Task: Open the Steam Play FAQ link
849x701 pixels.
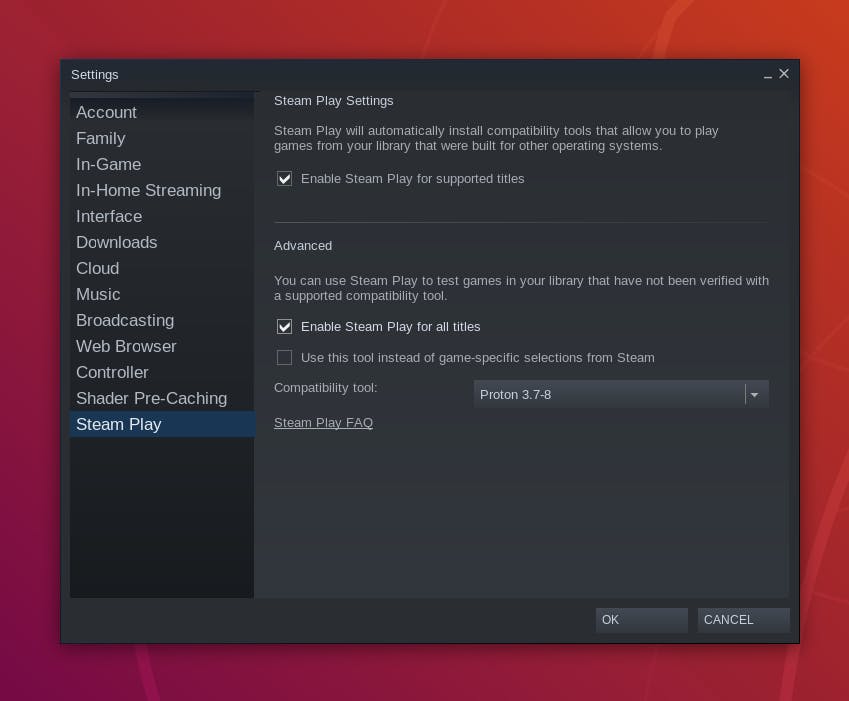Action: 323,423
